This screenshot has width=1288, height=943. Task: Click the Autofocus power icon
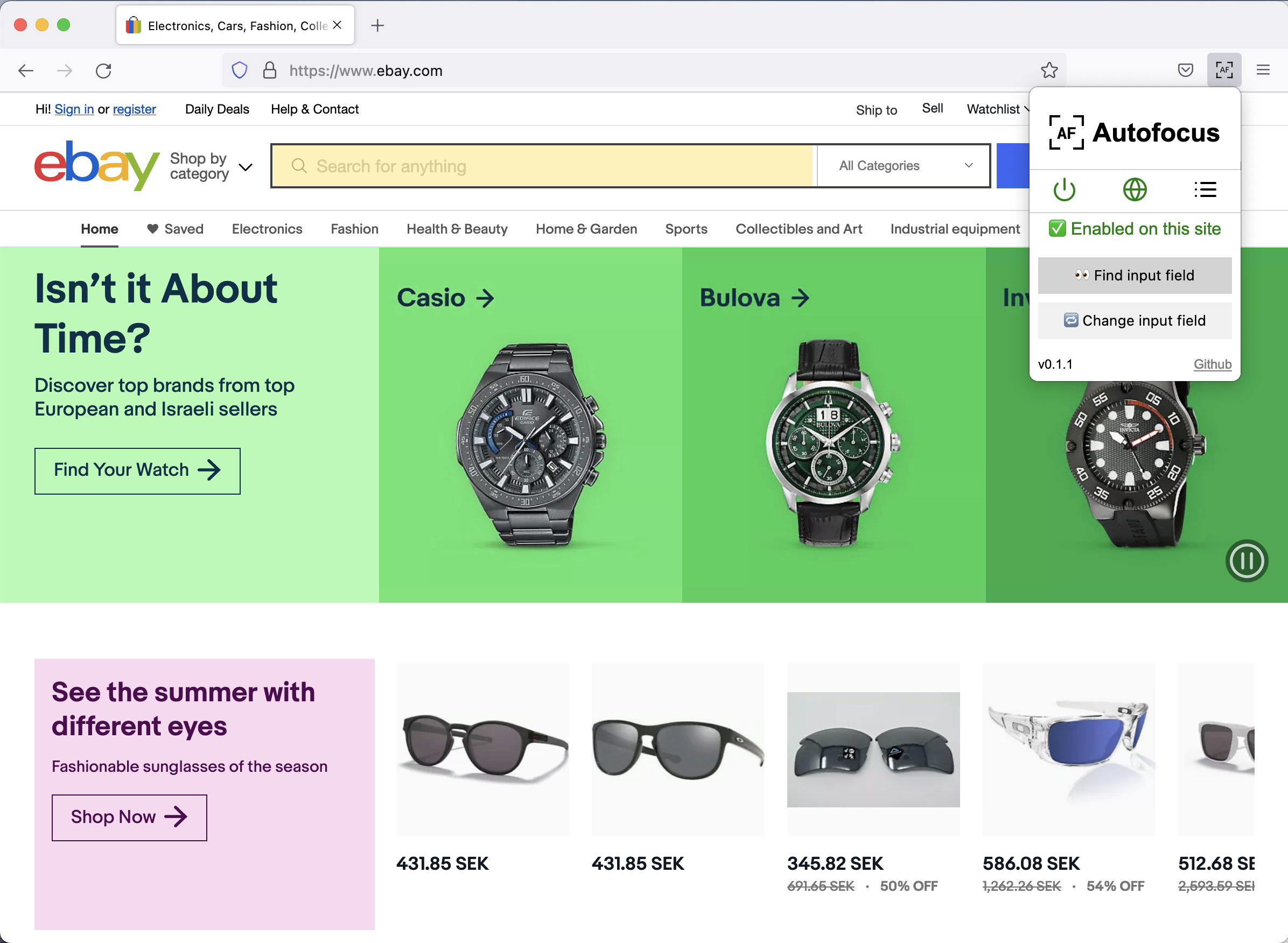click(1063, 189)
